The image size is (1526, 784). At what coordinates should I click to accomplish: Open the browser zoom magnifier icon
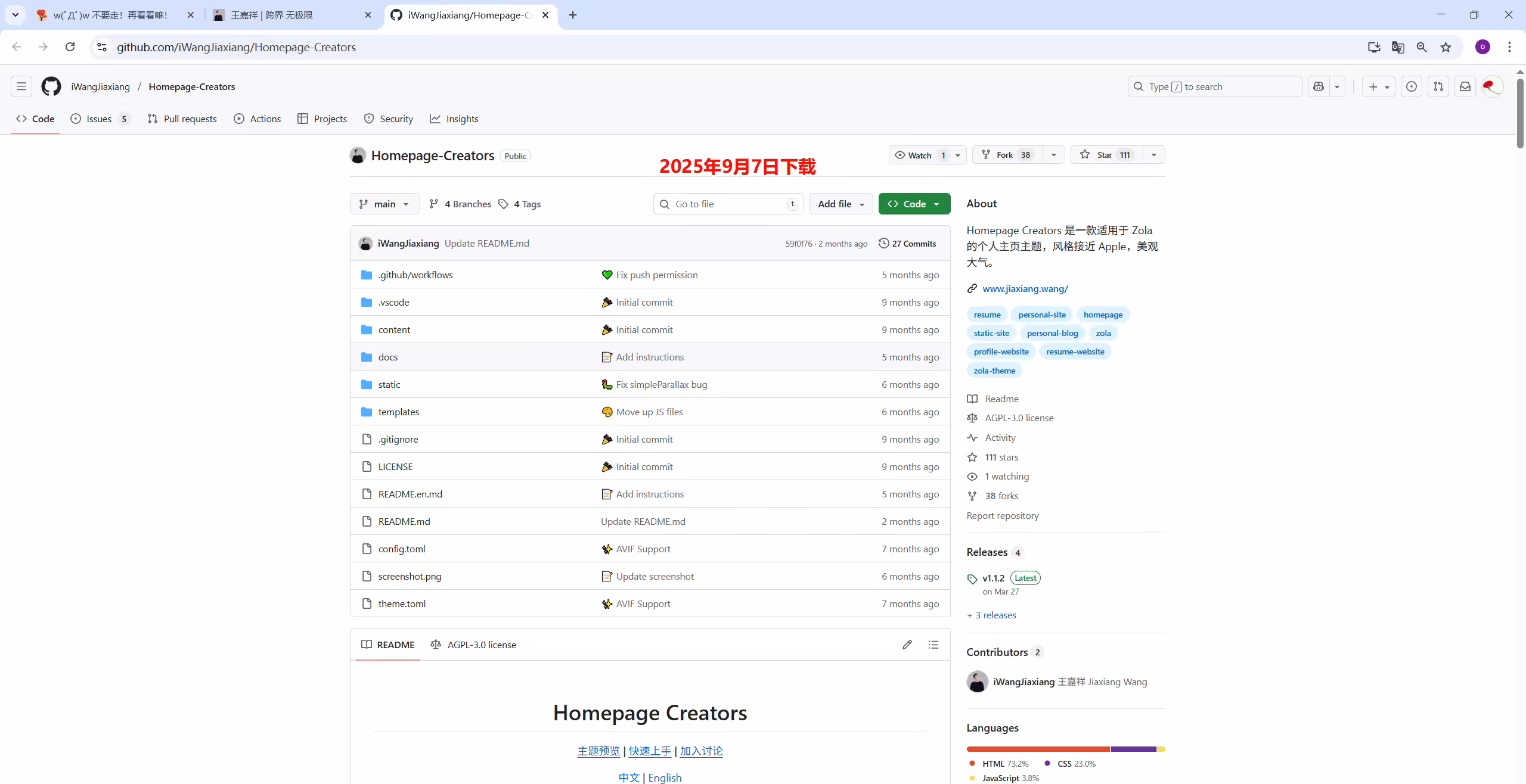(1422, 47)
